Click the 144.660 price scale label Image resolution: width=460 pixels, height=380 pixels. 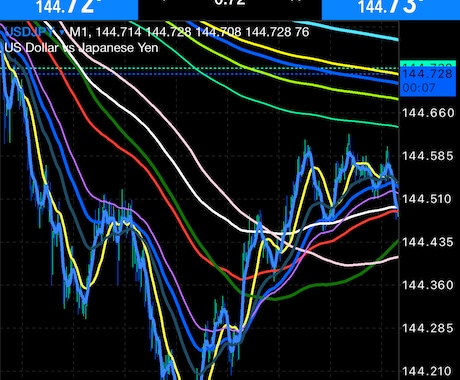428,113
